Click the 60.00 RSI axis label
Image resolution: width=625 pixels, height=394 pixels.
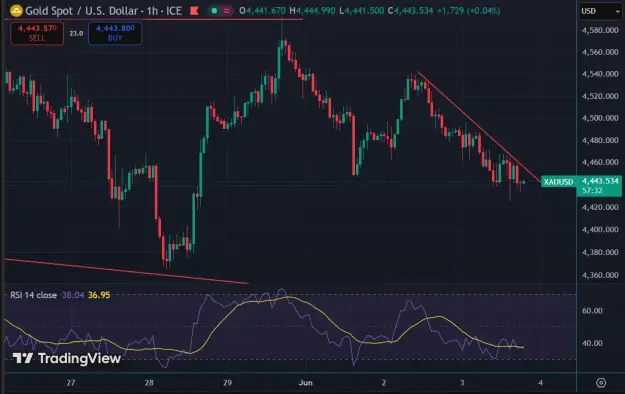[592, 311]
